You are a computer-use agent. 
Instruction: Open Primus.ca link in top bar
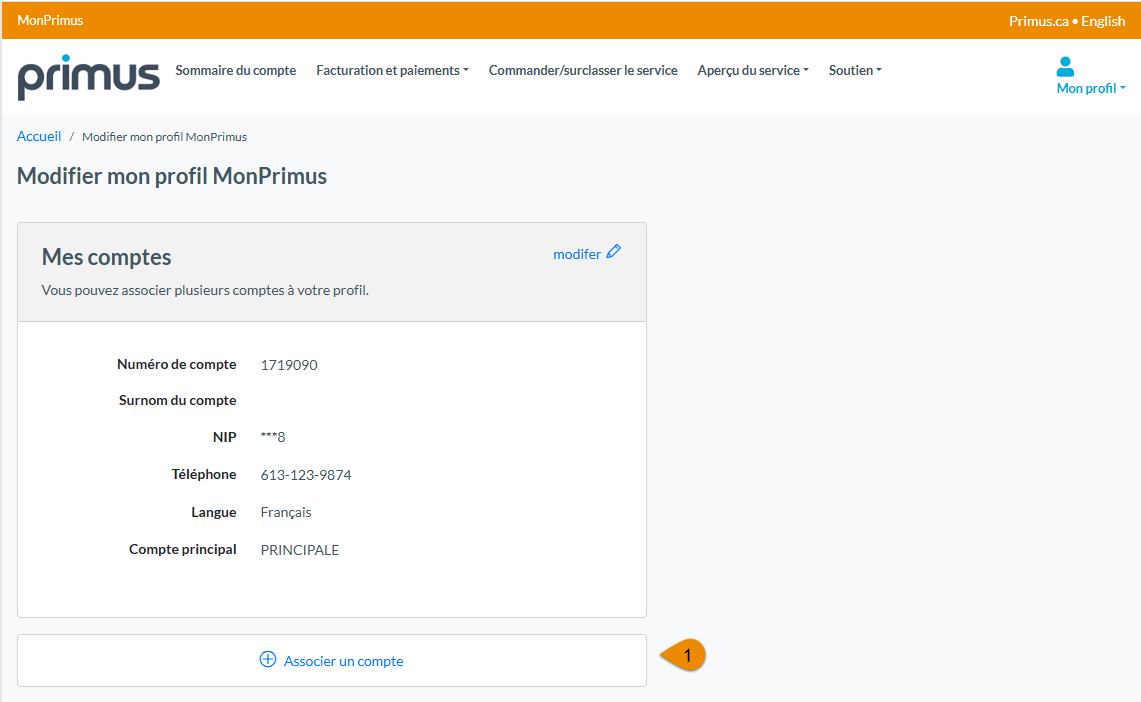coord(1038,21)
